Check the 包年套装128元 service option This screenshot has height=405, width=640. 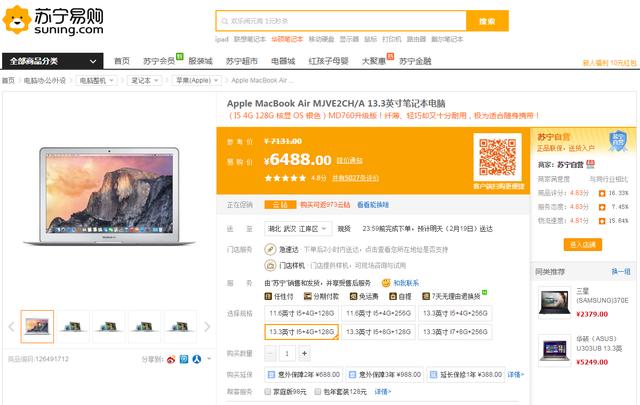click(x=318, y=392)
